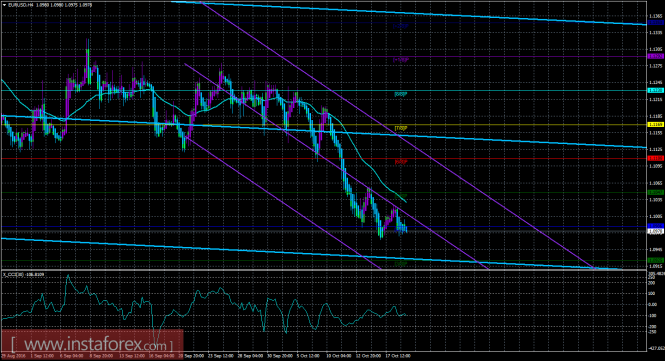Click the 17 Oct 12:00 time axis marker

(398, 356)
